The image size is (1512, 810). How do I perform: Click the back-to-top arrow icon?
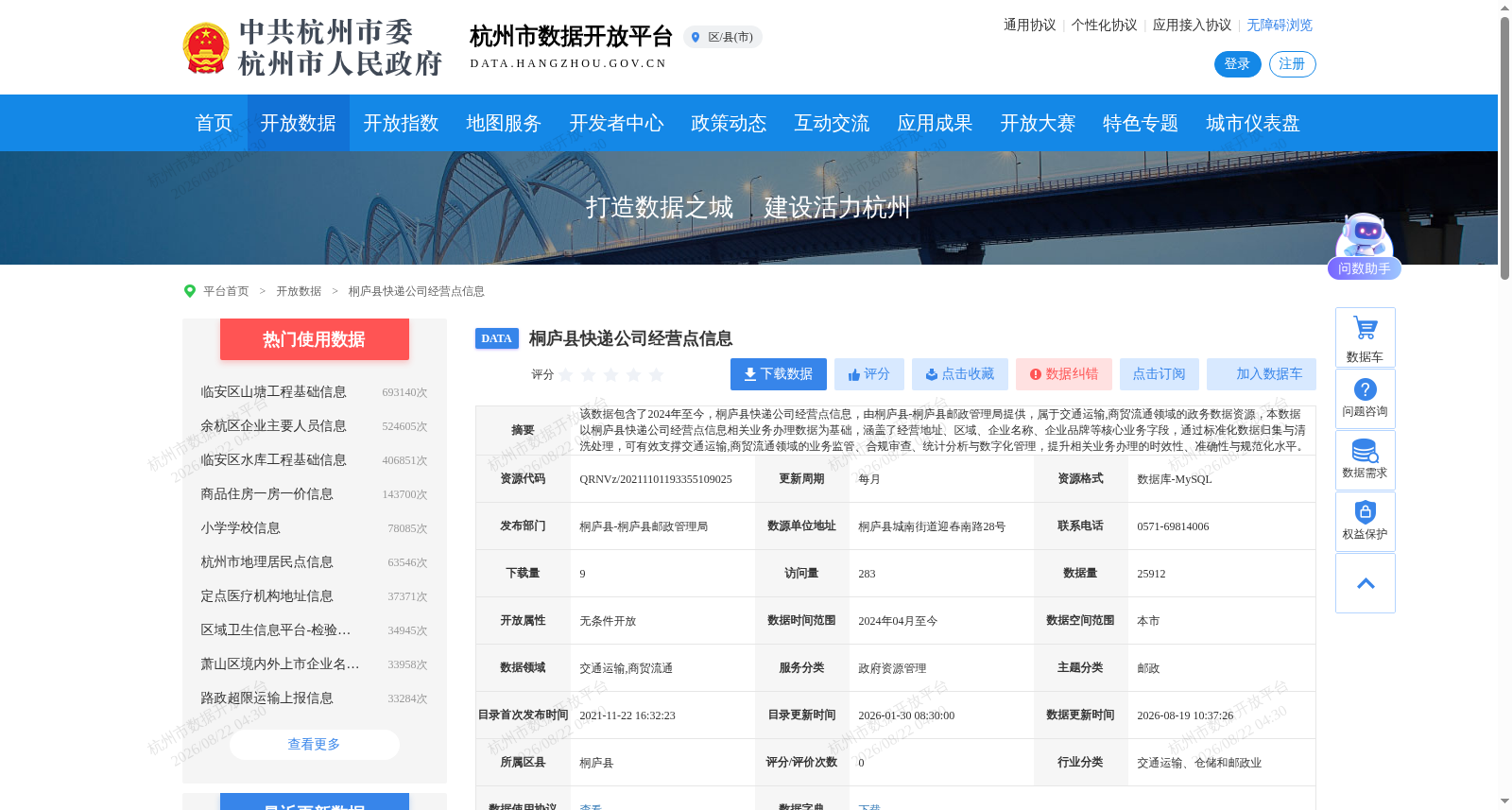tap(1366, 583)
